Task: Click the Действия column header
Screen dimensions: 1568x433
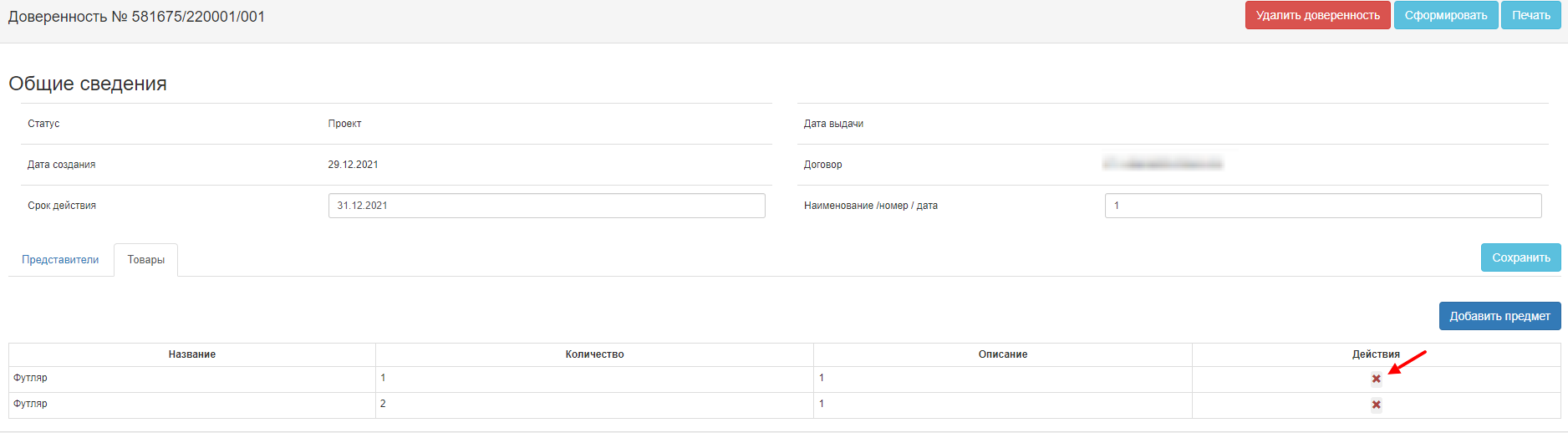Action: (x=1376, y=354)
